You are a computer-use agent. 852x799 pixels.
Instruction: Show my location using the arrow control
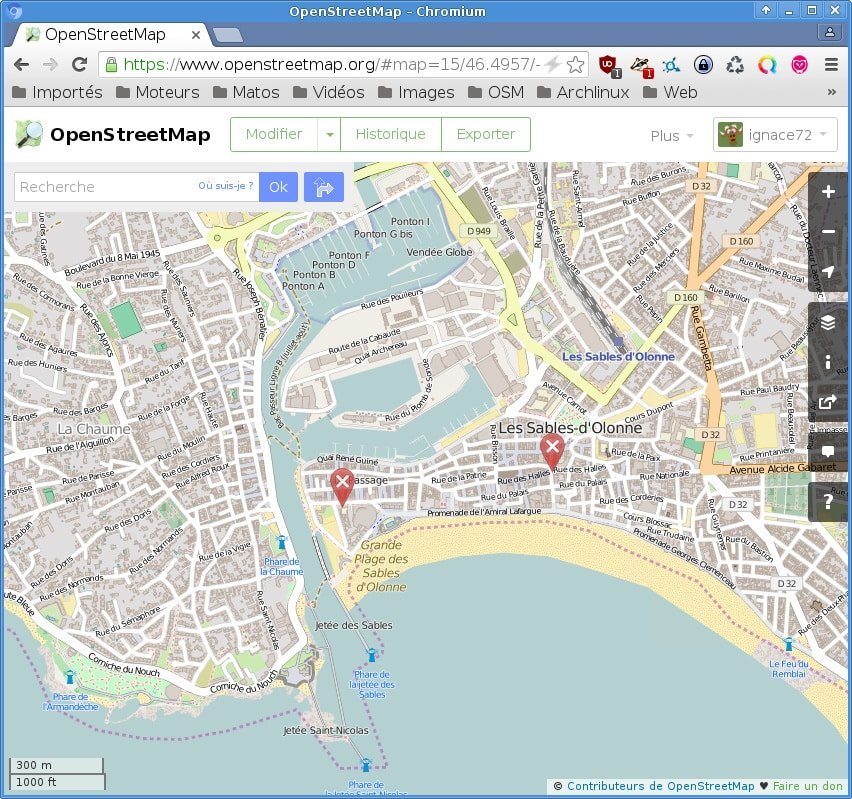pos(828,272)
